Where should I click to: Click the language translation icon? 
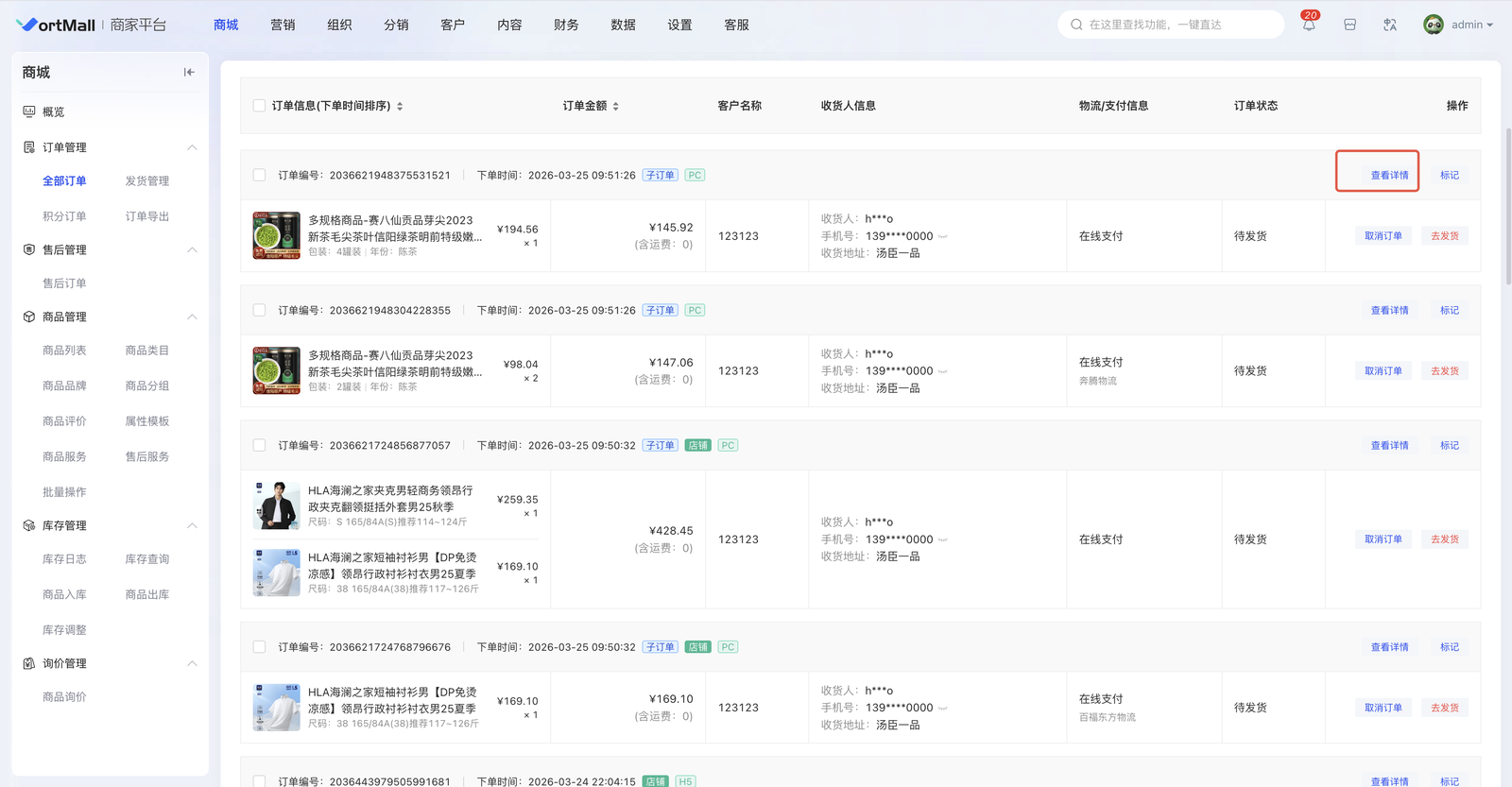[1390, 26]
